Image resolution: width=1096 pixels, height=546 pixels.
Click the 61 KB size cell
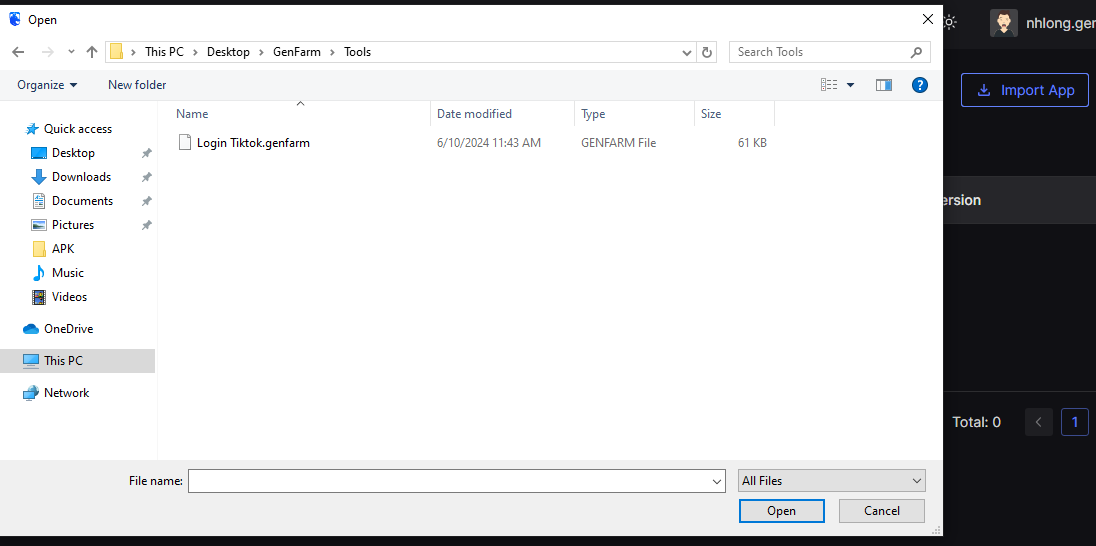coord(752,143)
